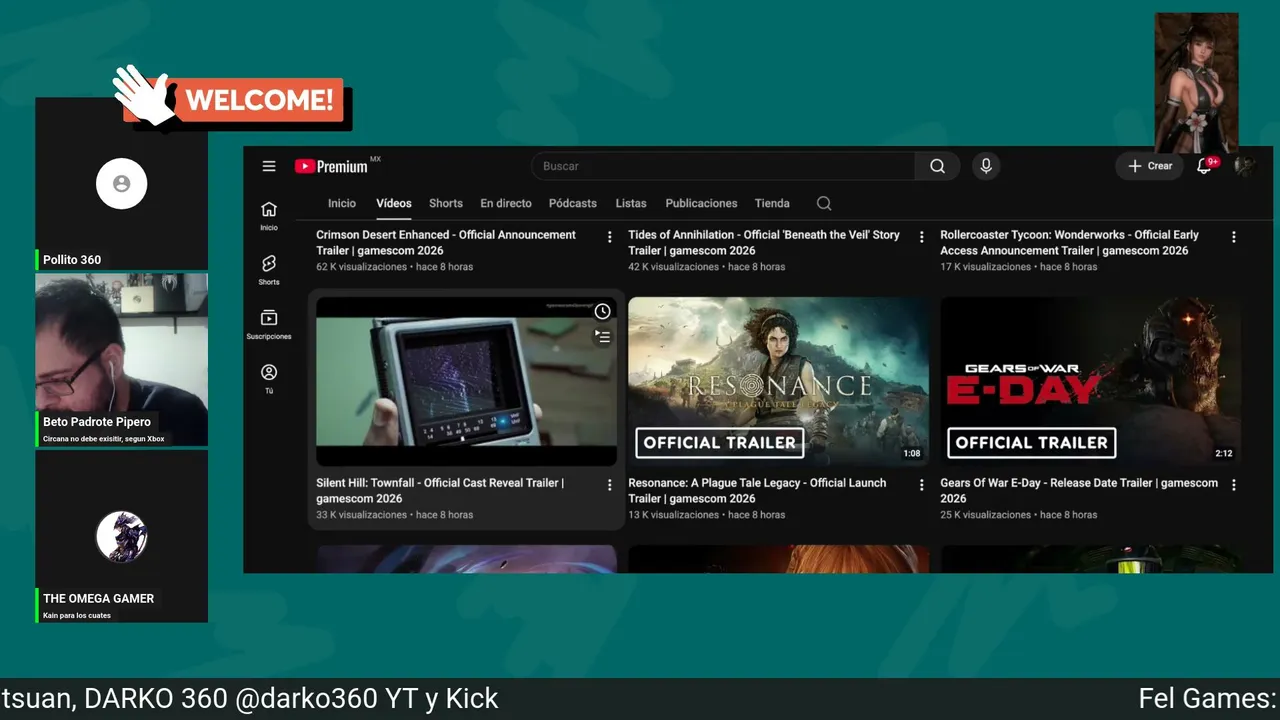
Task: Open the En directo tab
Action: (x=506, y=203)
